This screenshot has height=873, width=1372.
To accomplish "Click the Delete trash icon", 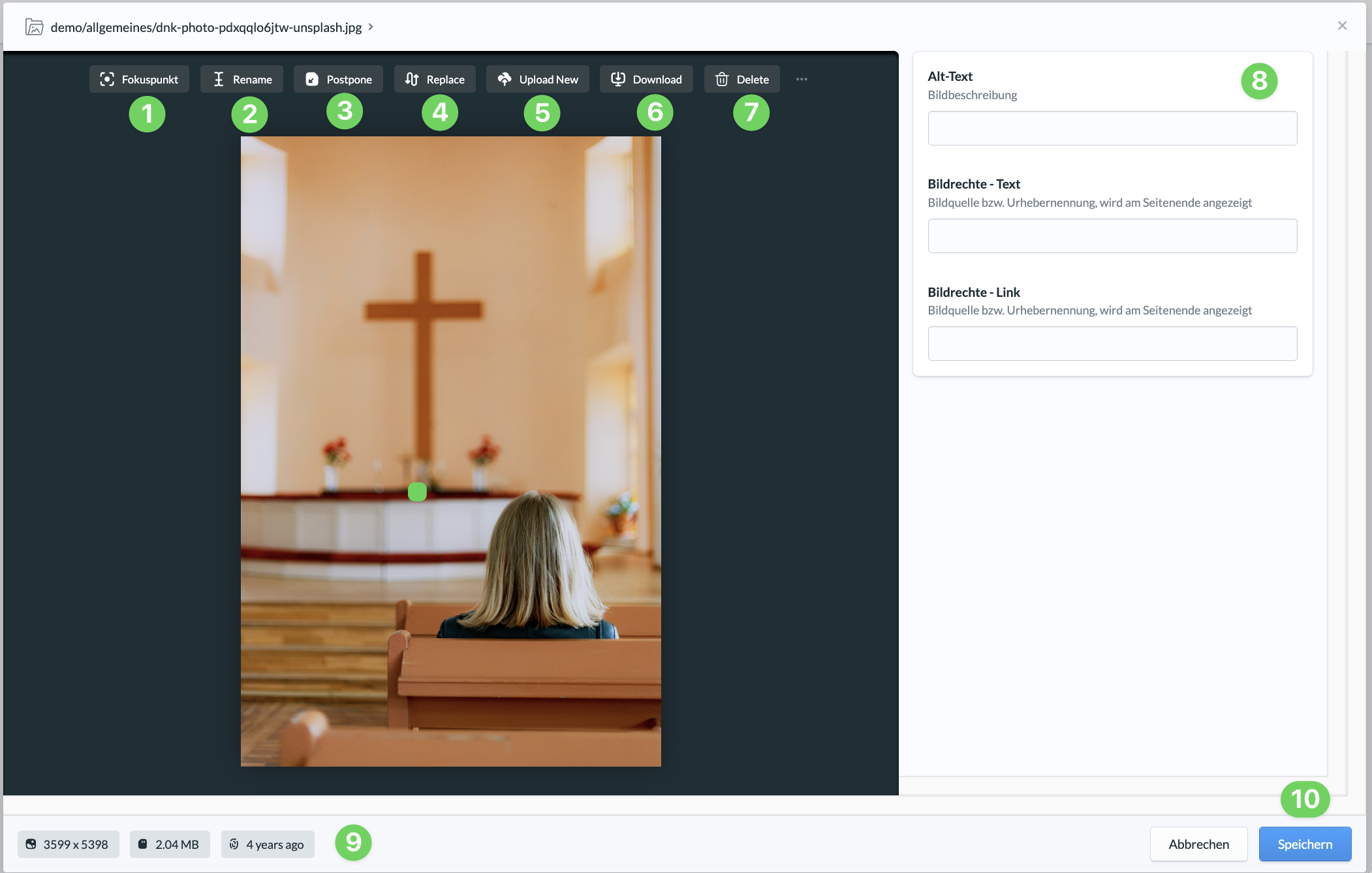I will click(722, 79).
